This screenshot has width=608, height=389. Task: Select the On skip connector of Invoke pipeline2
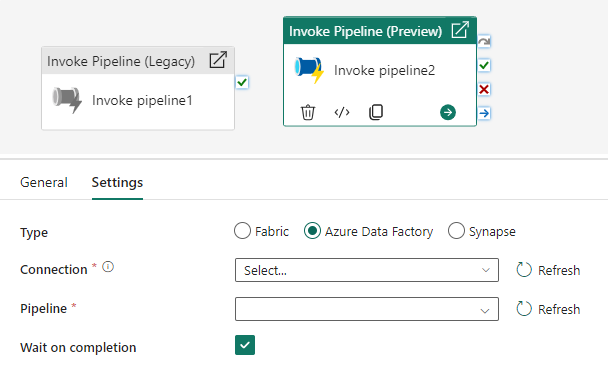(484, 41)
